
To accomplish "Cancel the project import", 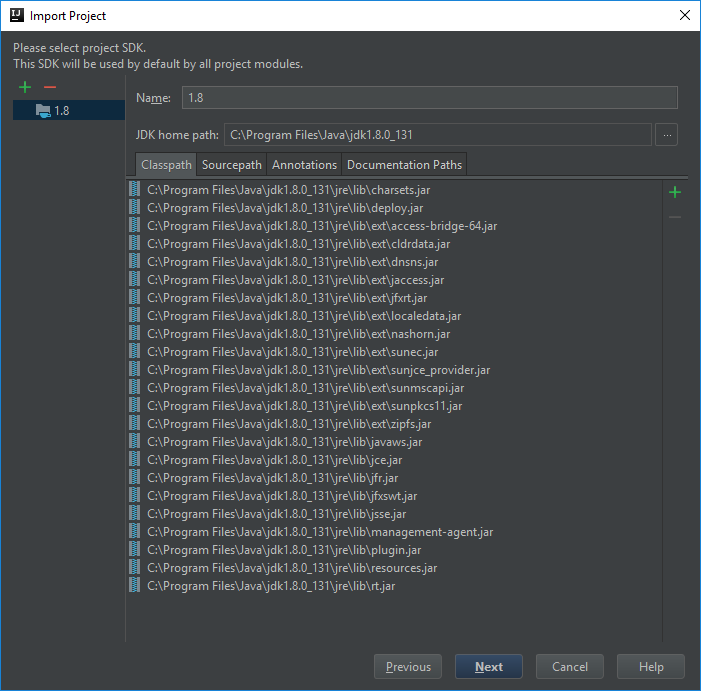I will 570,666.
